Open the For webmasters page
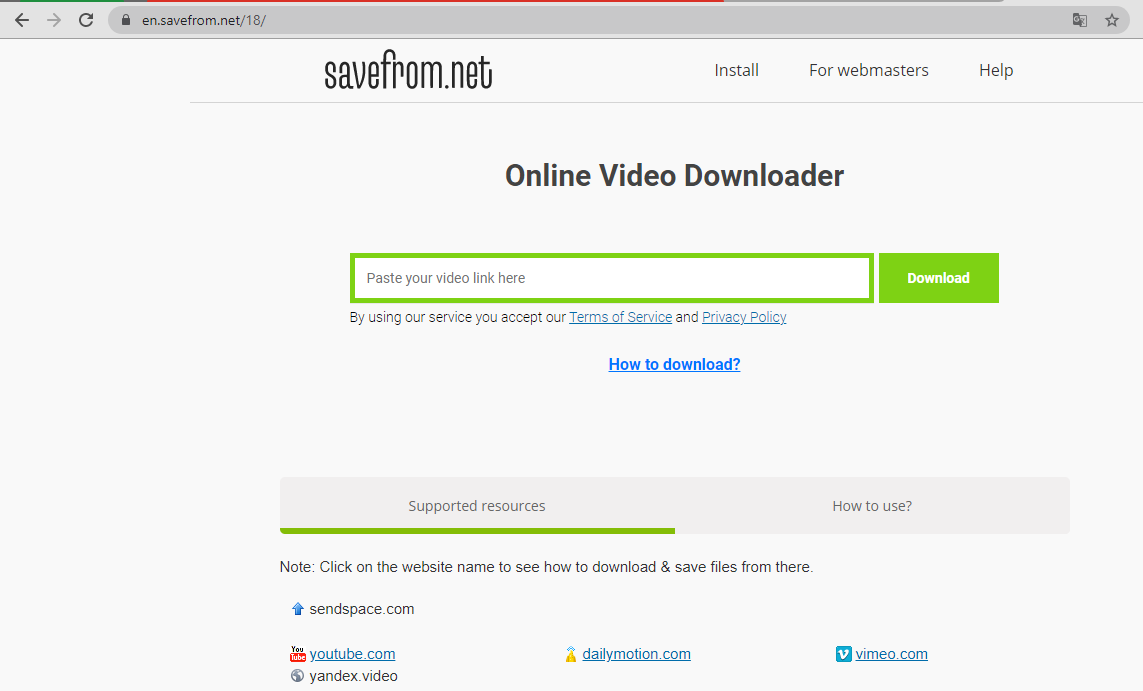 869,70
